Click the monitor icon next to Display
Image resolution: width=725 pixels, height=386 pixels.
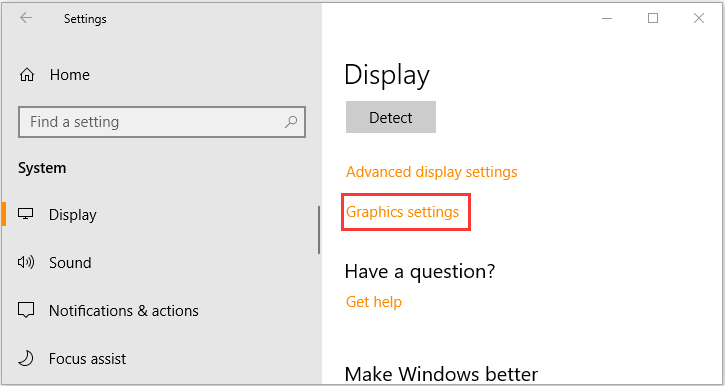(x=26, y=214)
